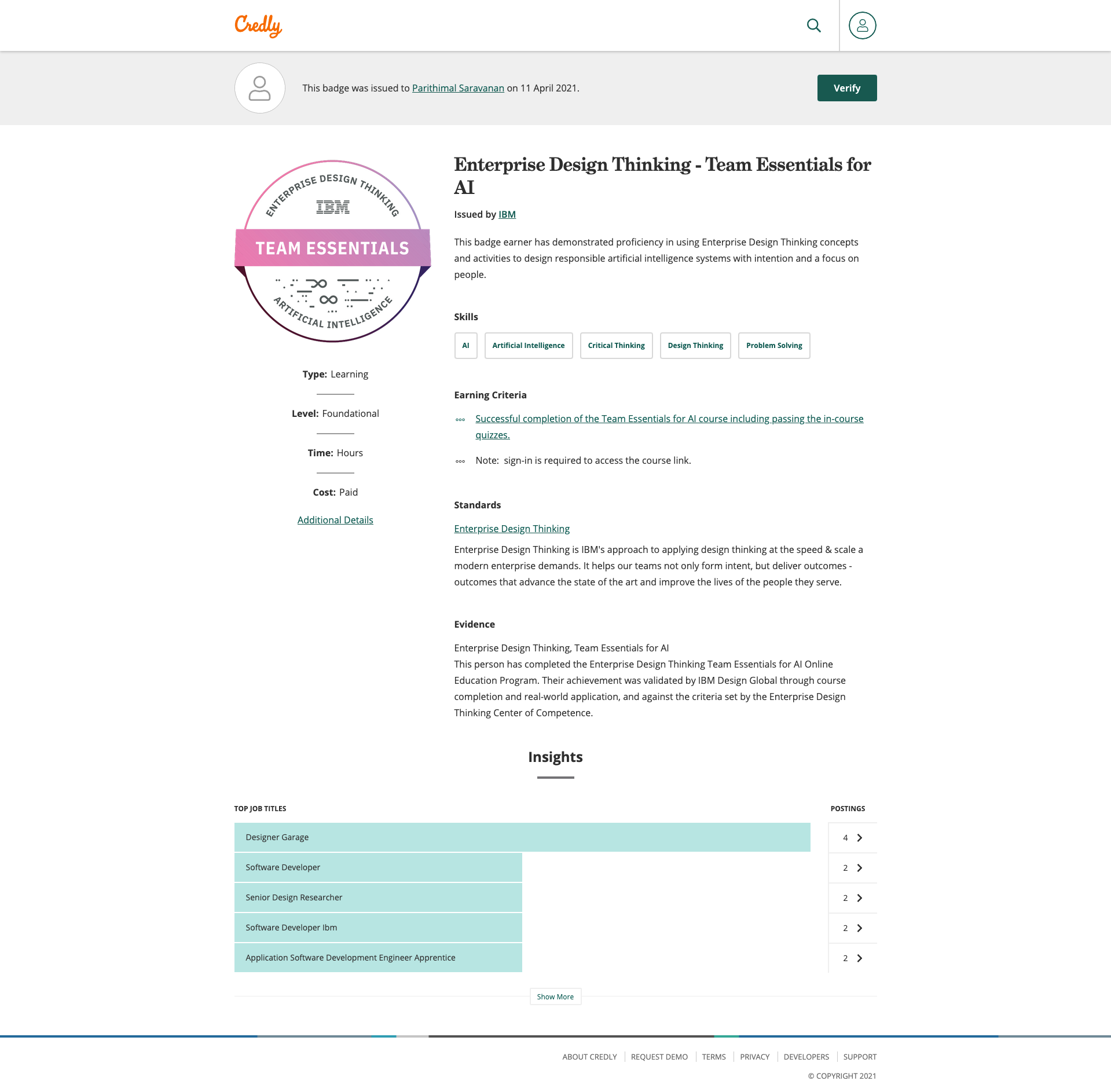Click the badge earner avatar icon
1111x1092 pixels.
tap(259, 88)
